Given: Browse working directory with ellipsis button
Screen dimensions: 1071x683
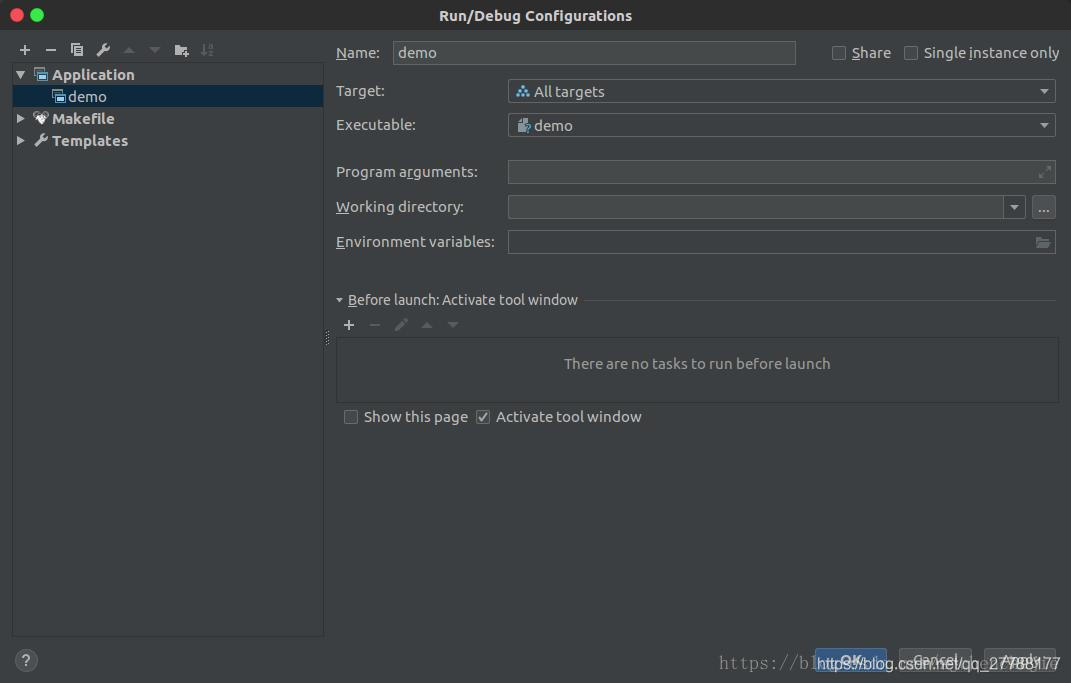Looking at the screenshot, I should (1044, 207).
